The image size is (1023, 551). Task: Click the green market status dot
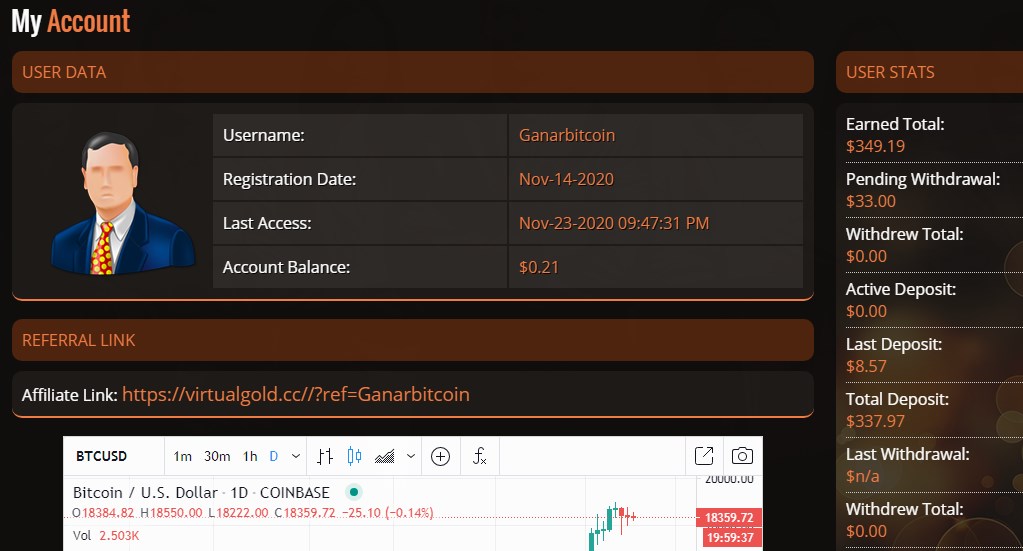354,492
